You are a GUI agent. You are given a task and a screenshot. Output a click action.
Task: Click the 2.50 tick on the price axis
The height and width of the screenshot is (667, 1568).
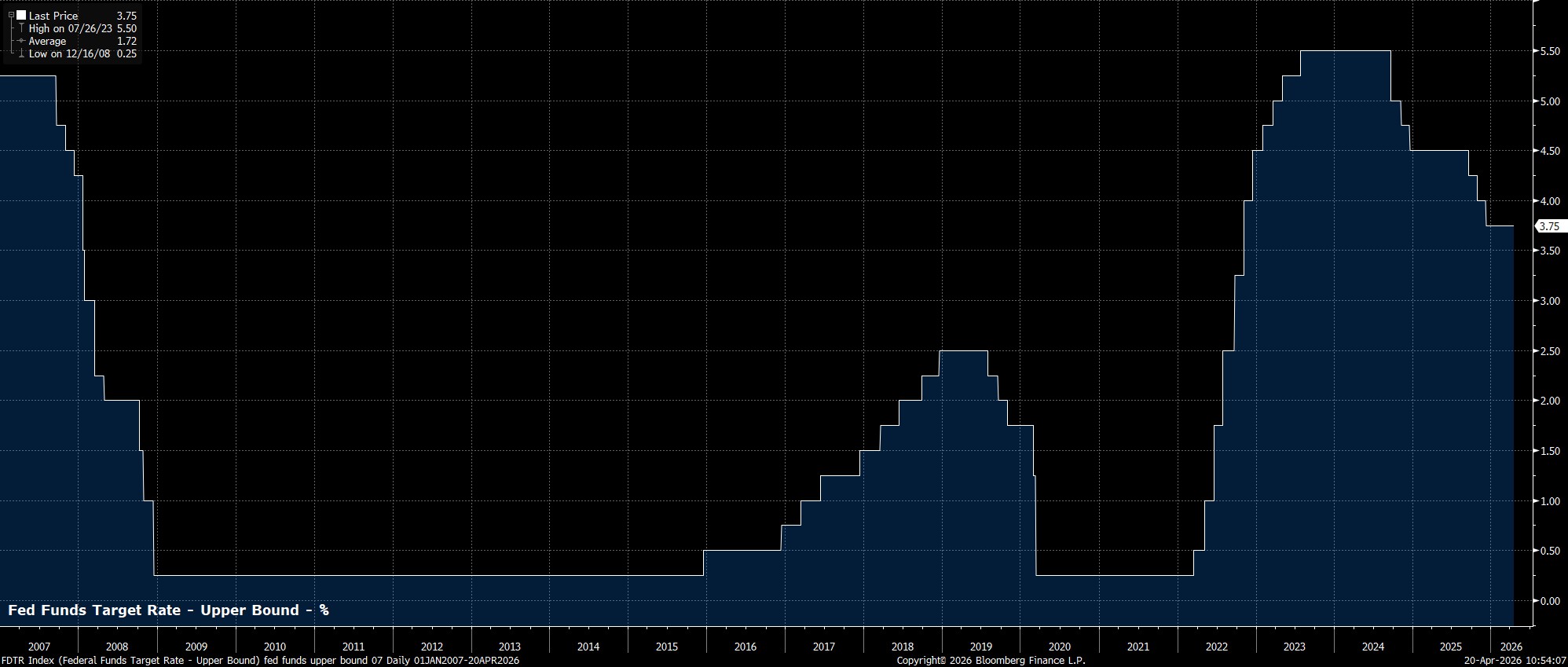1549,351
